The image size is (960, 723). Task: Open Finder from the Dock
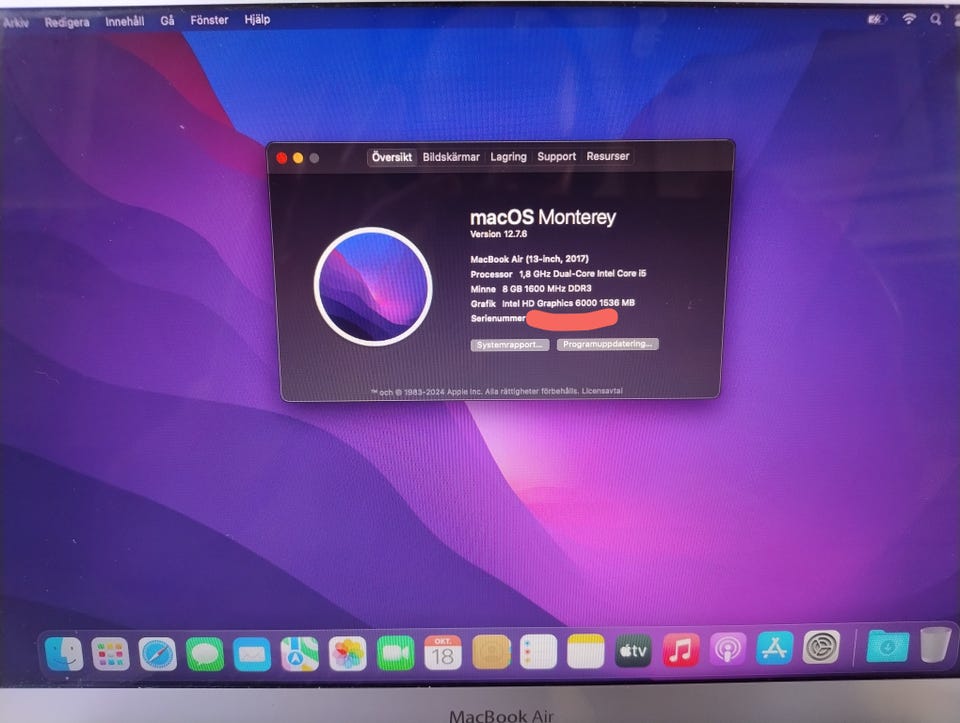pyautogui.click(x=64, y=654)
